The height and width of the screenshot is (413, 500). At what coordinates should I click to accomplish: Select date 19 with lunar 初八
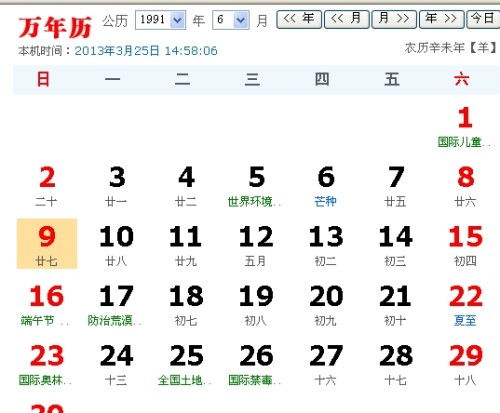256,305
